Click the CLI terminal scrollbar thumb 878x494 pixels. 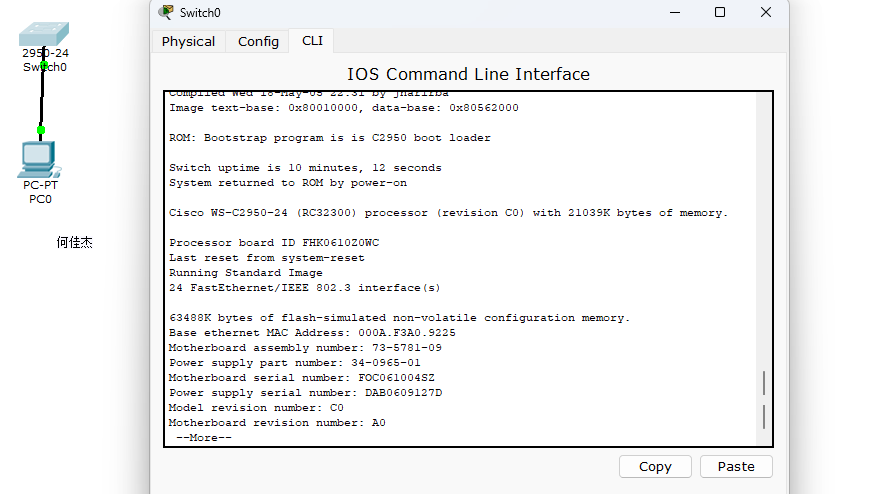764,400
